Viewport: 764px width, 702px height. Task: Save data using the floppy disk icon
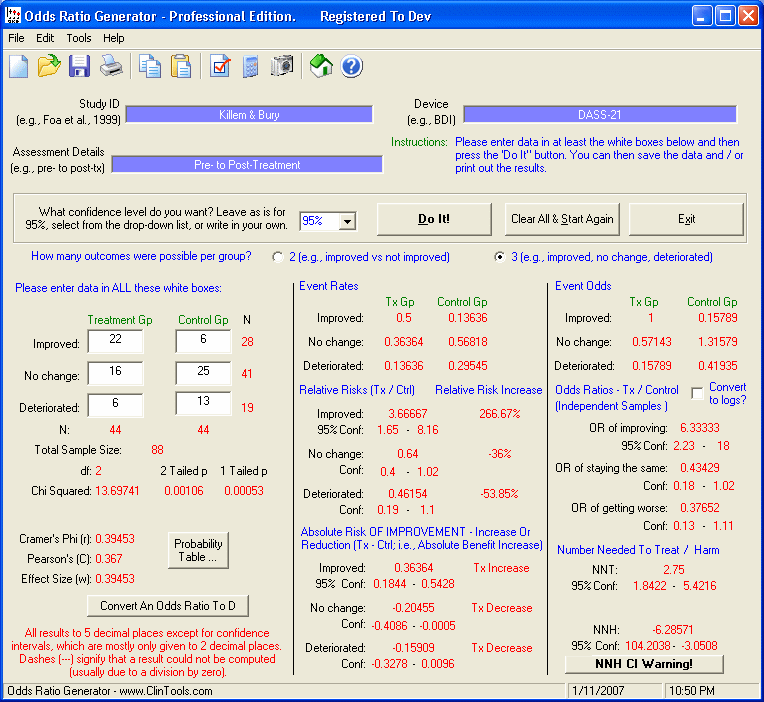[79, 67]
